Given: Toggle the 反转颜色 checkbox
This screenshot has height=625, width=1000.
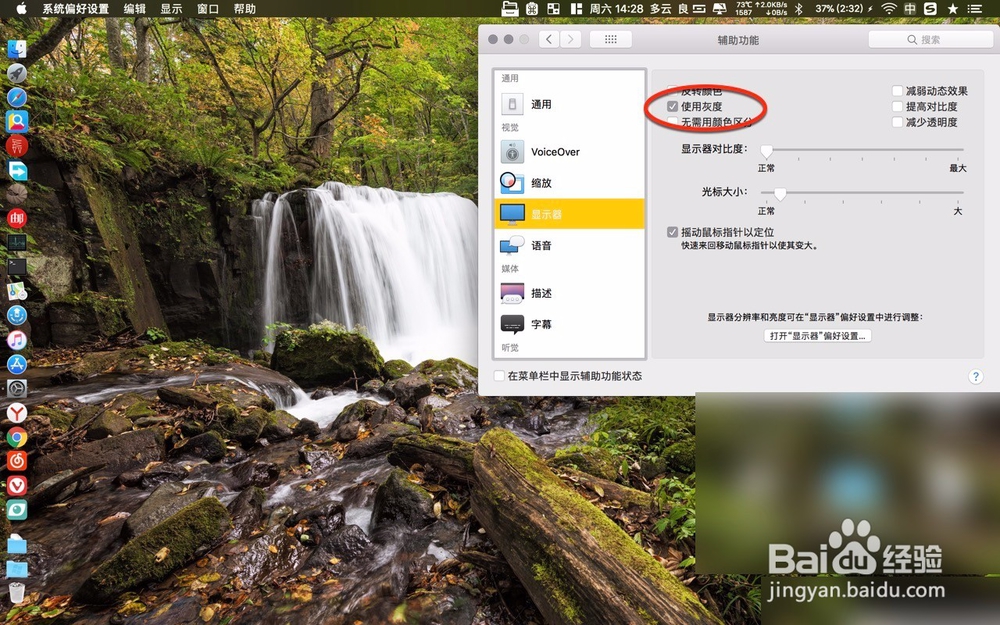Looking at the screenshot, I should tap(672, 91).
